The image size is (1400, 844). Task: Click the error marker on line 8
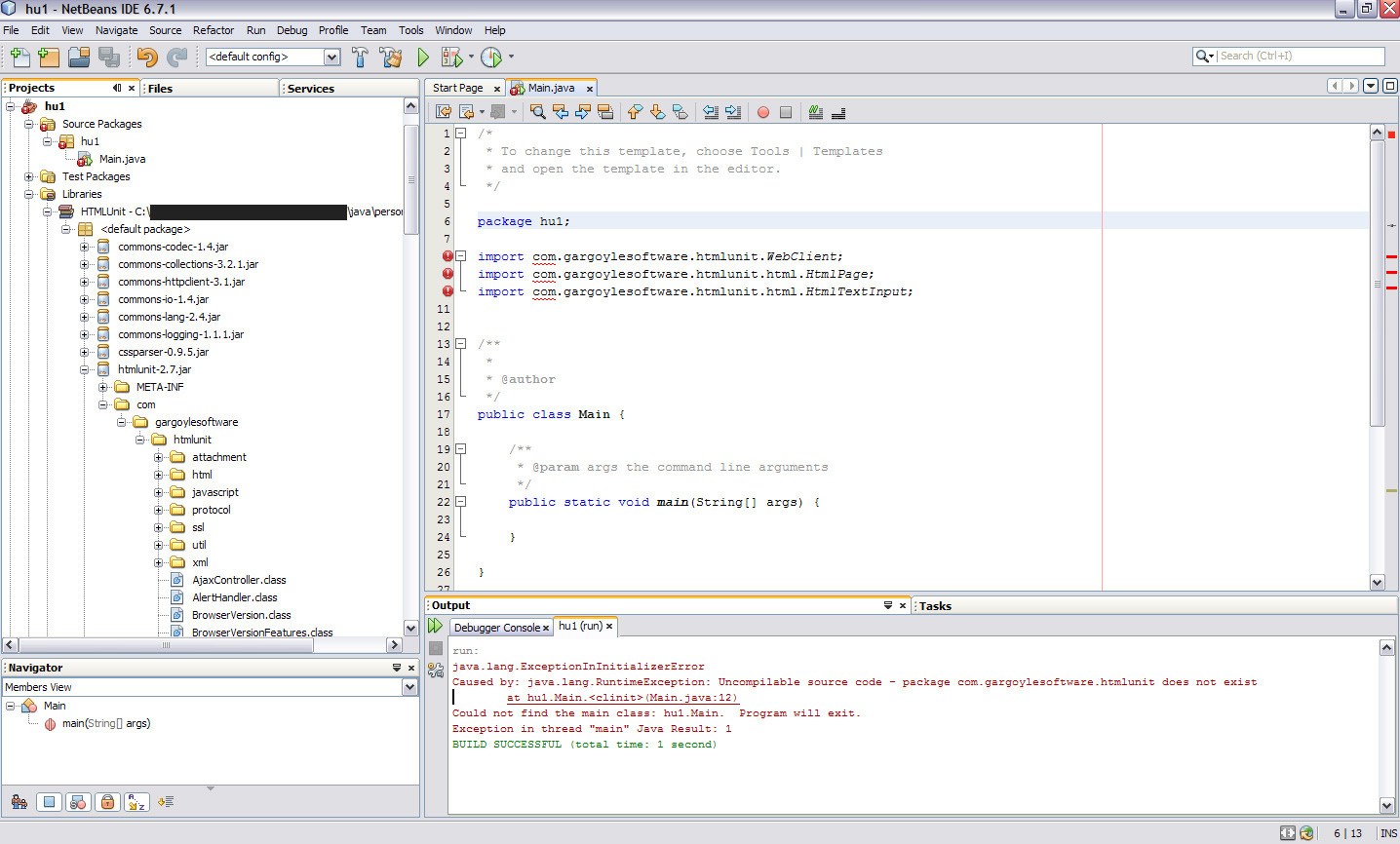[x=447, y=256]
